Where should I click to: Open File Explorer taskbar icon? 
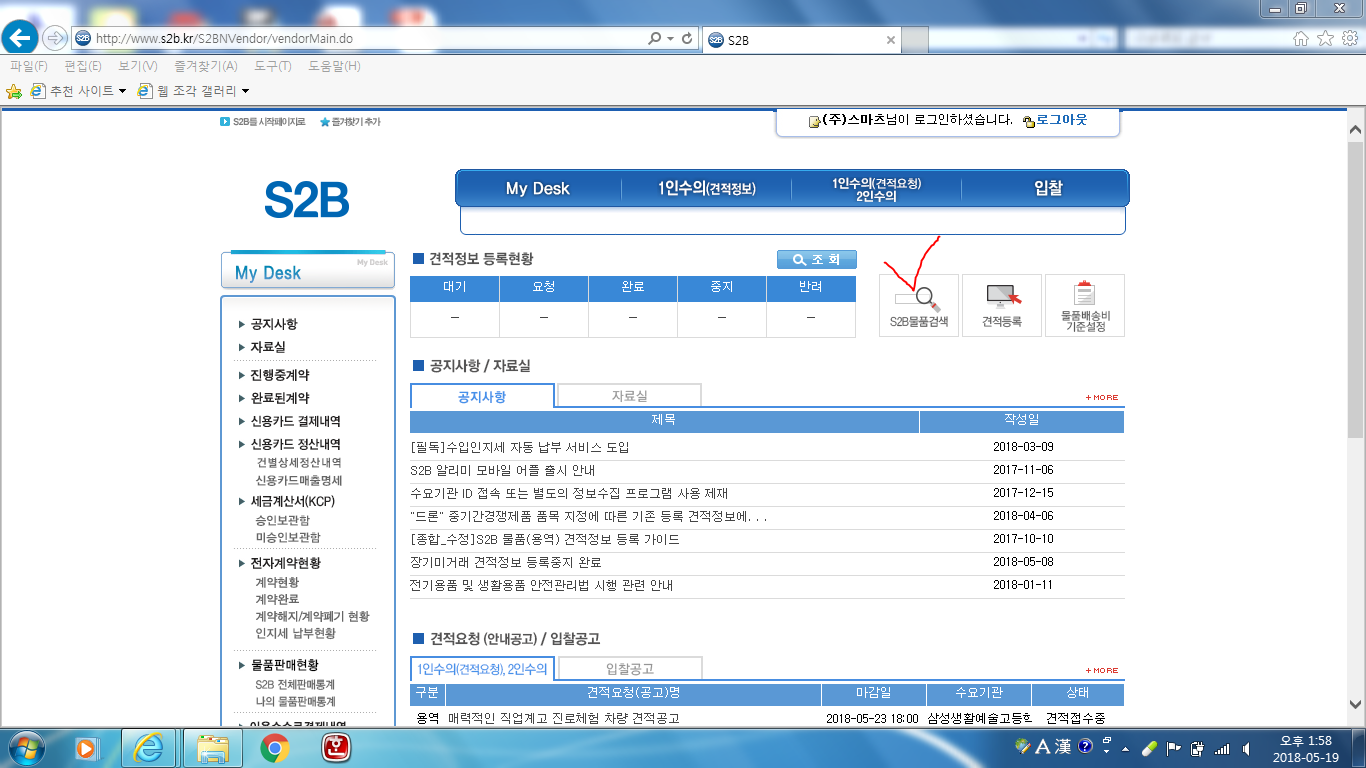click(x=214, y=747)
